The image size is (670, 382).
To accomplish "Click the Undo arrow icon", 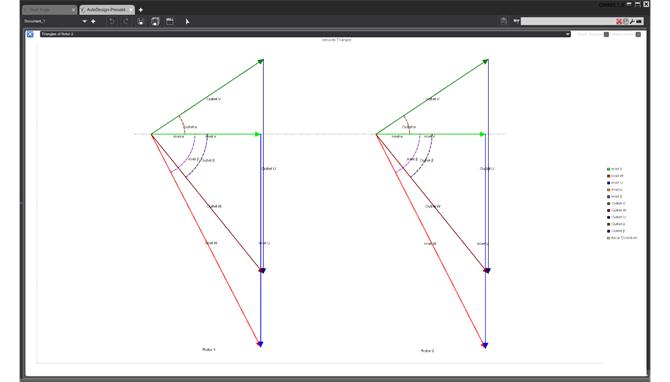I will pyautogui.click(x=111, y=21).
